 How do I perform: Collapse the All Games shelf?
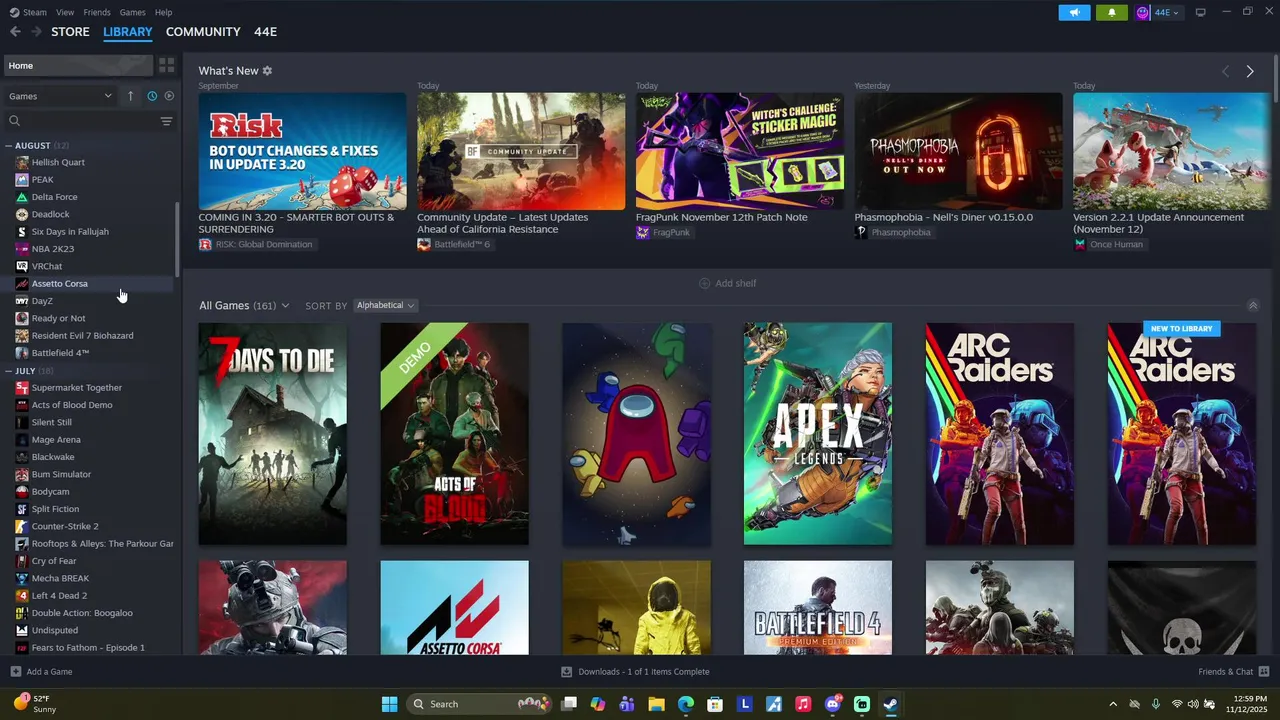[x=1253, y=305]
